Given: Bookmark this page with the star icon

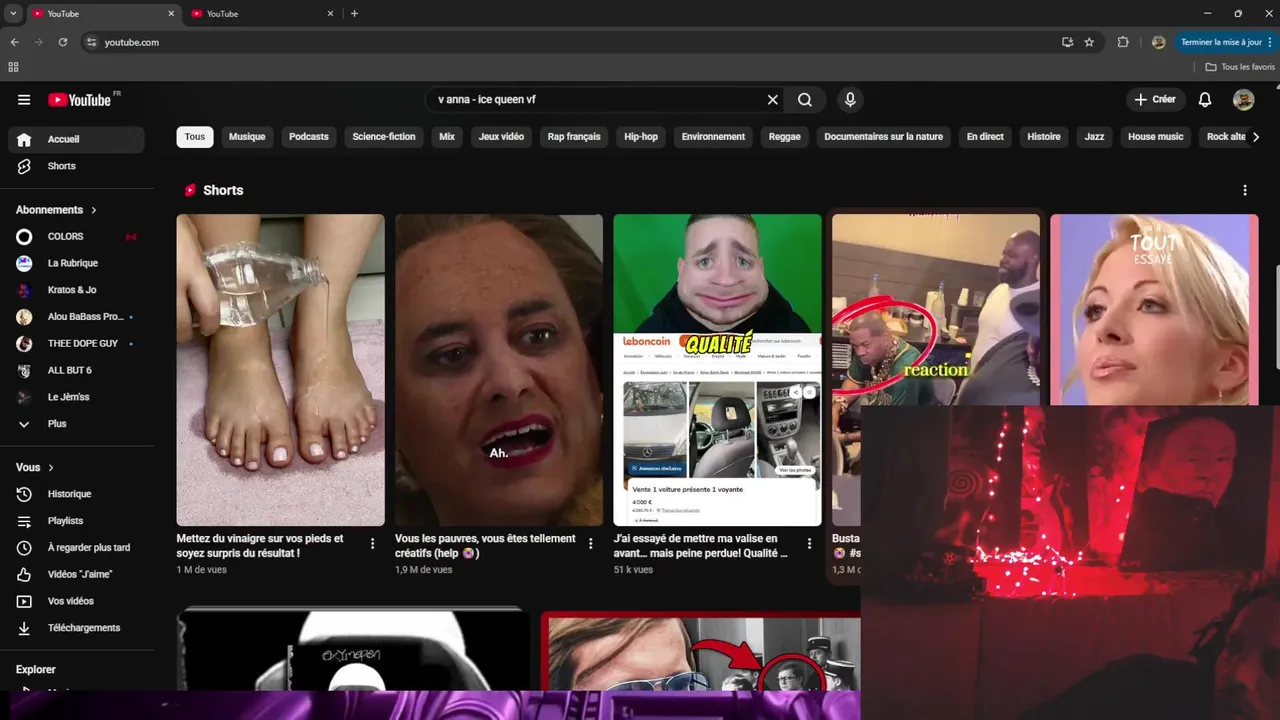Looking at the screenshot, I should 1089,42.
